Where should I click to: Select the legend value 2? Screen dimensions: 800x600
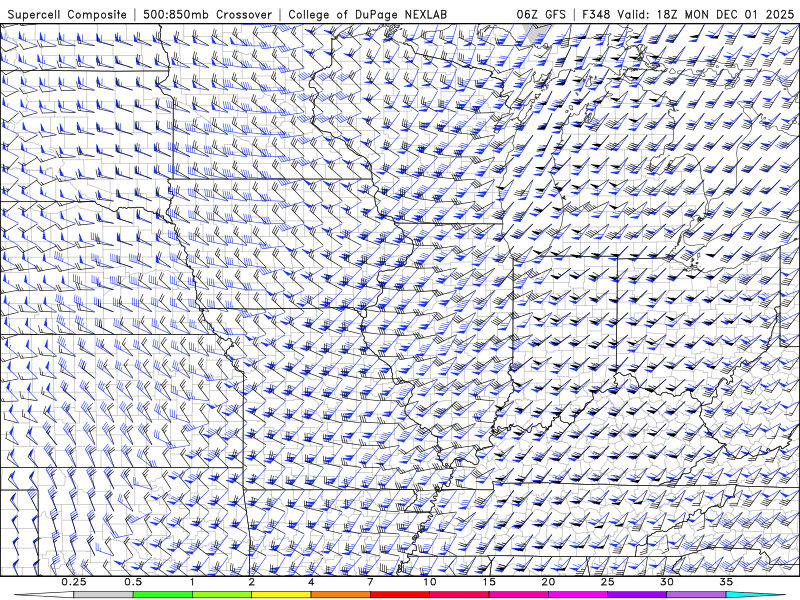[252, 582]
